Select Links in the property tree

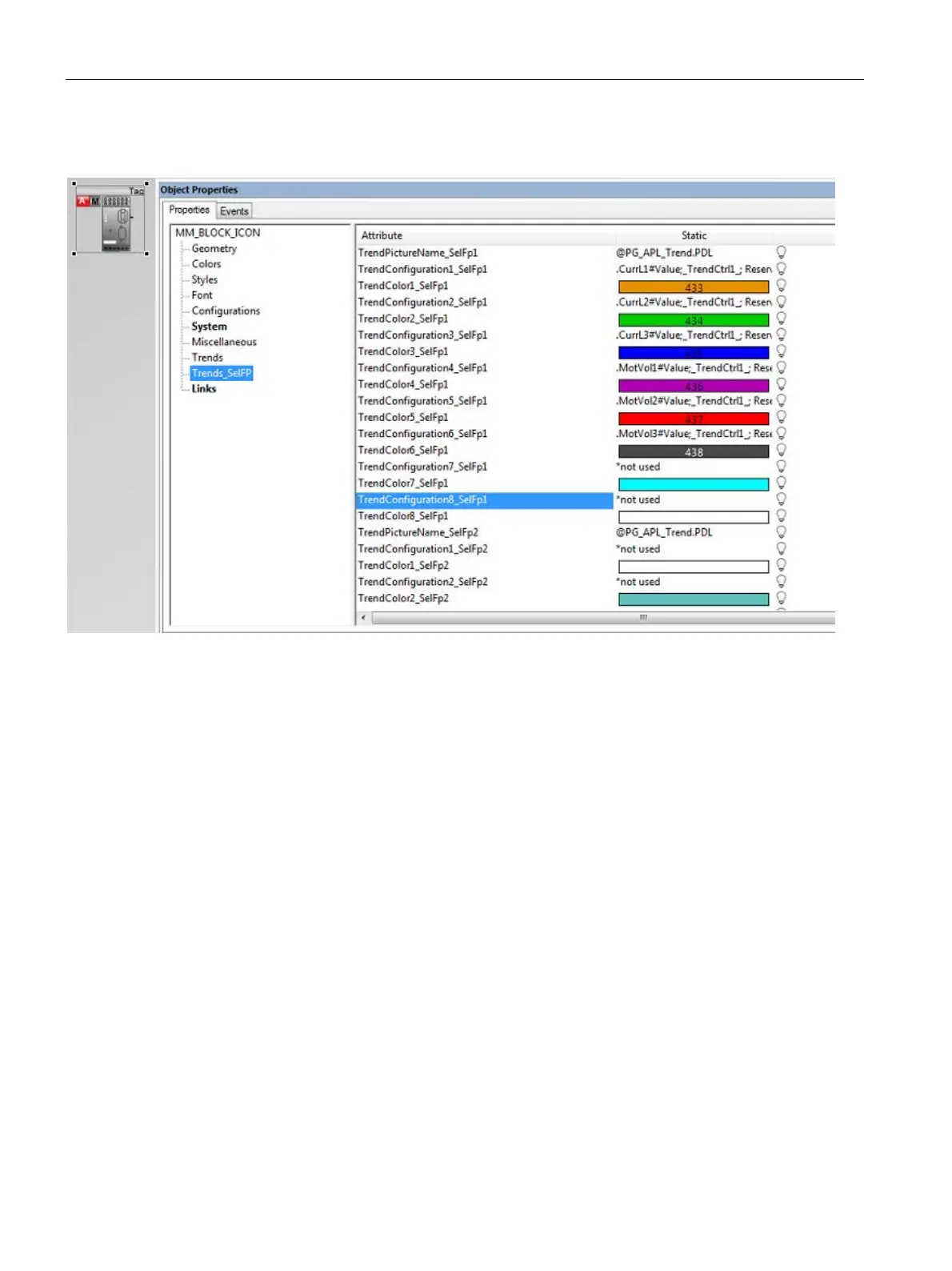[x=204, y=388]
